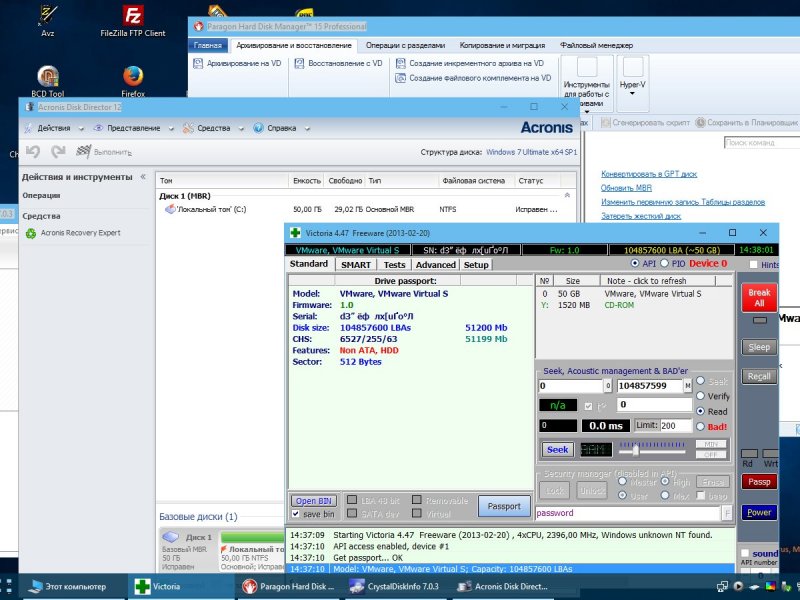Open Структура диска Windows 7 Ultimate selector
Screen dimensions: 800x600
531,152
